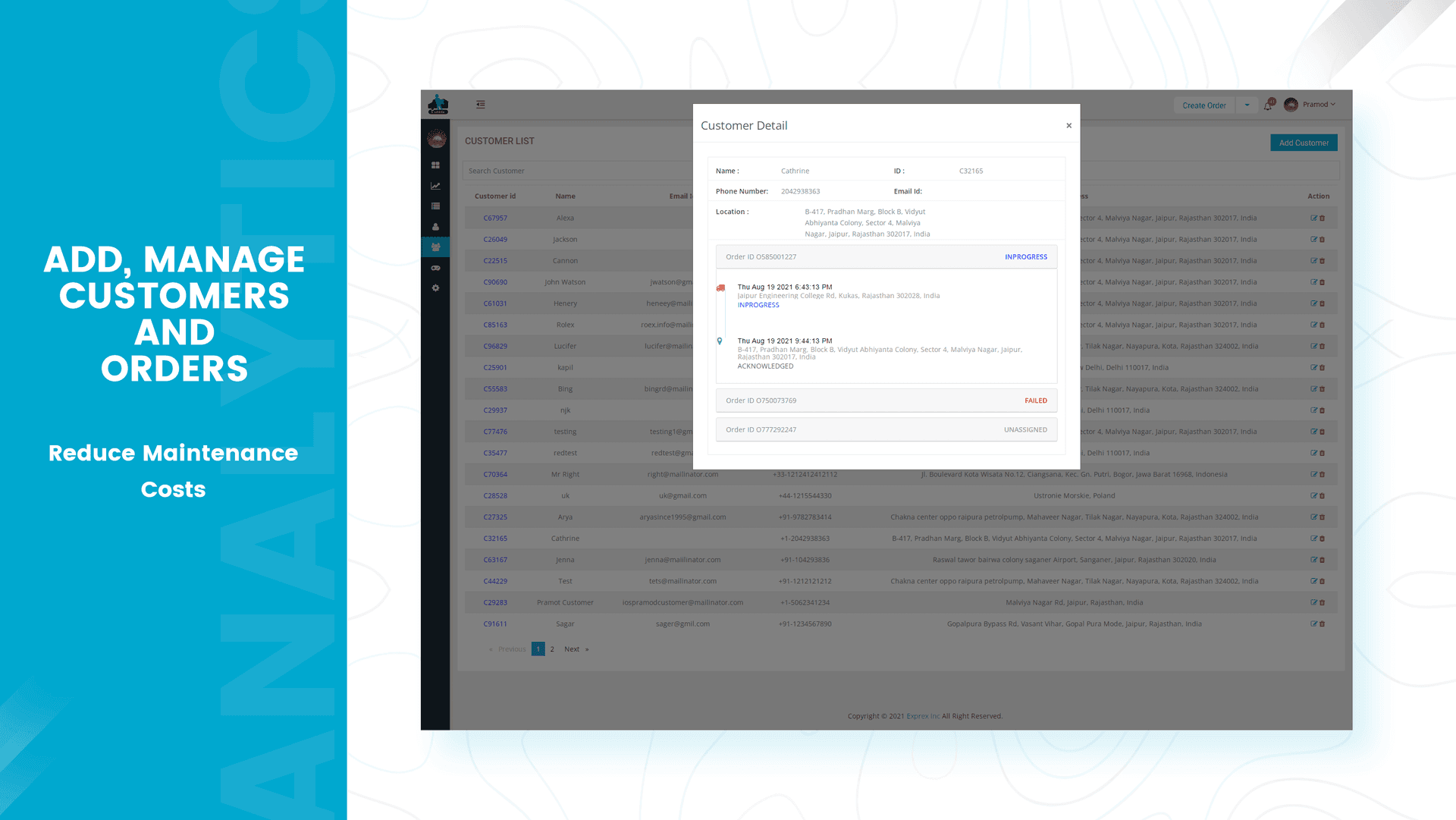Open customer ID C70364 link
This screenshot has height=820, width=1456.
pyautogui.click(x=495, y=474)
